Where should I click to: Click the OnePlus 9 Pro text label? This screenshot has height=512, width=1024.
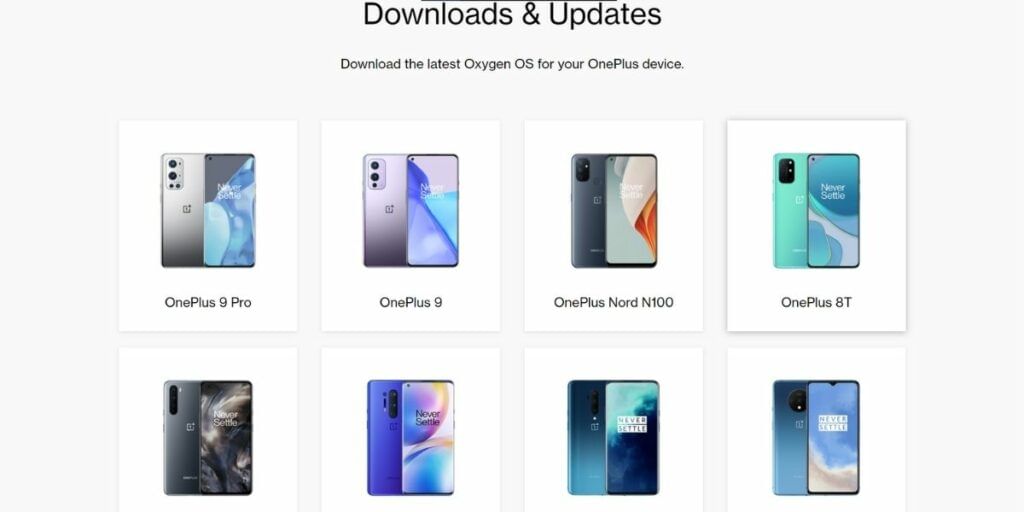(208, 302)
